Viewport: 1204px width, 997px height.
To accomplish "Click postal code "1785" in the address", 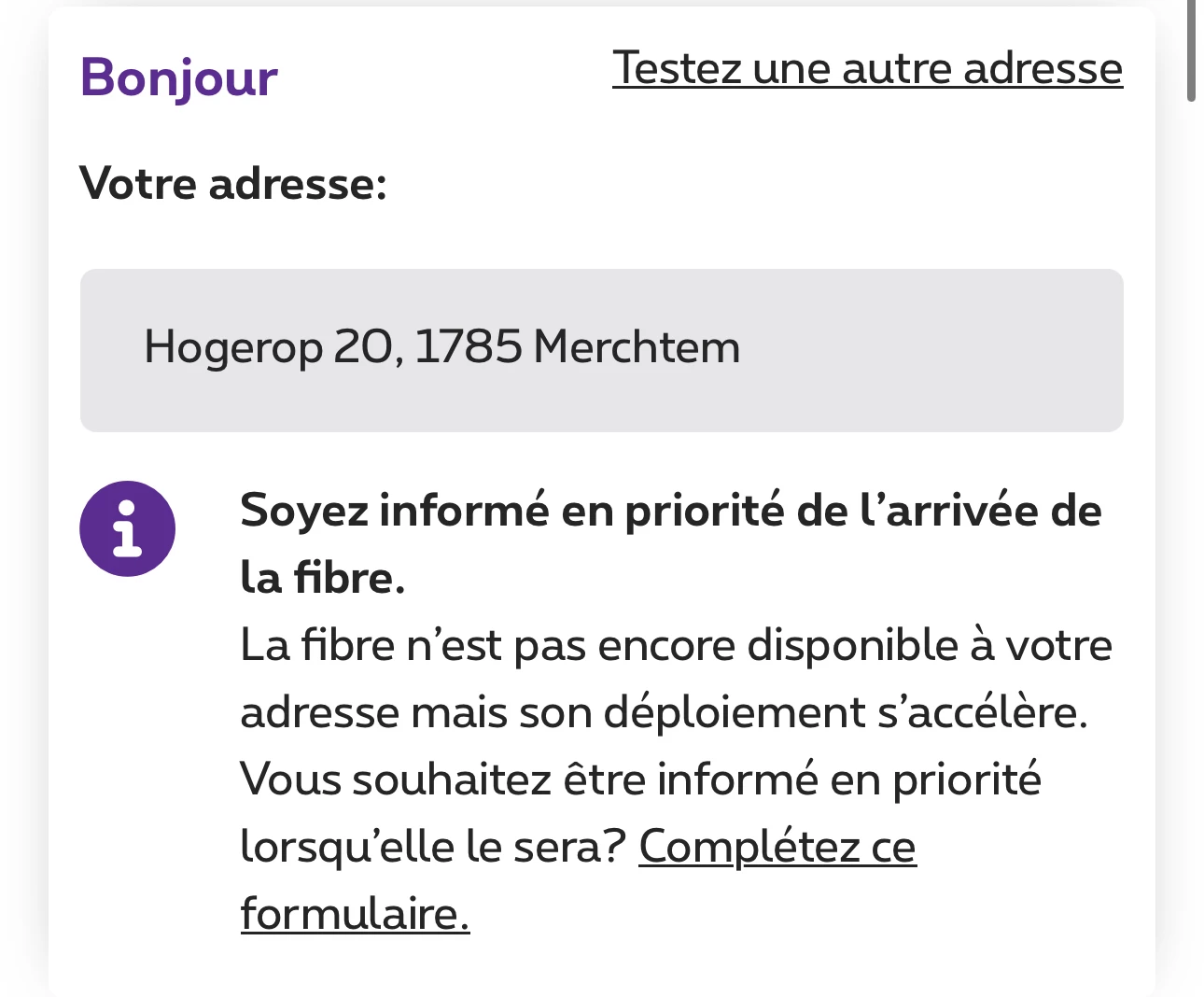I will [468, 347].
